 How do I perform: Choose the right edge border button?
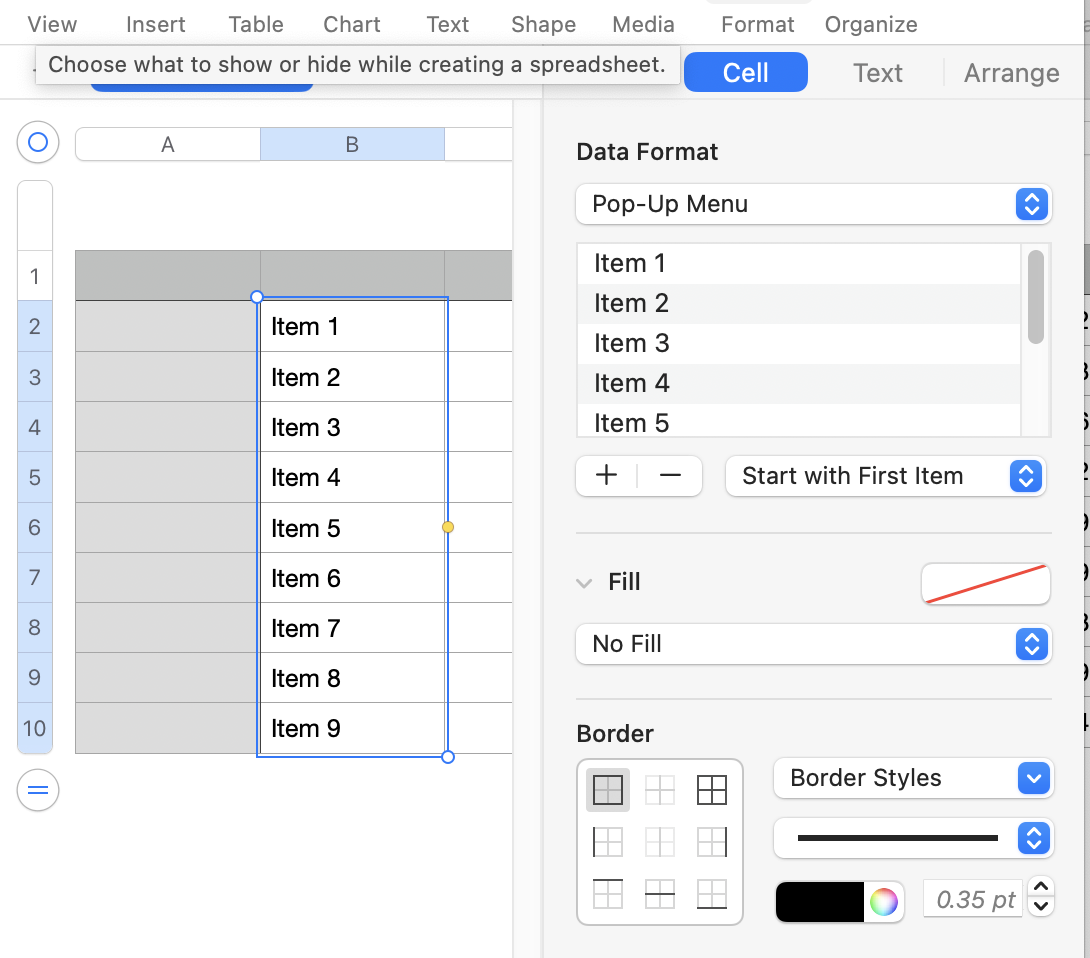pyautogui.click(x=712, y=842)
